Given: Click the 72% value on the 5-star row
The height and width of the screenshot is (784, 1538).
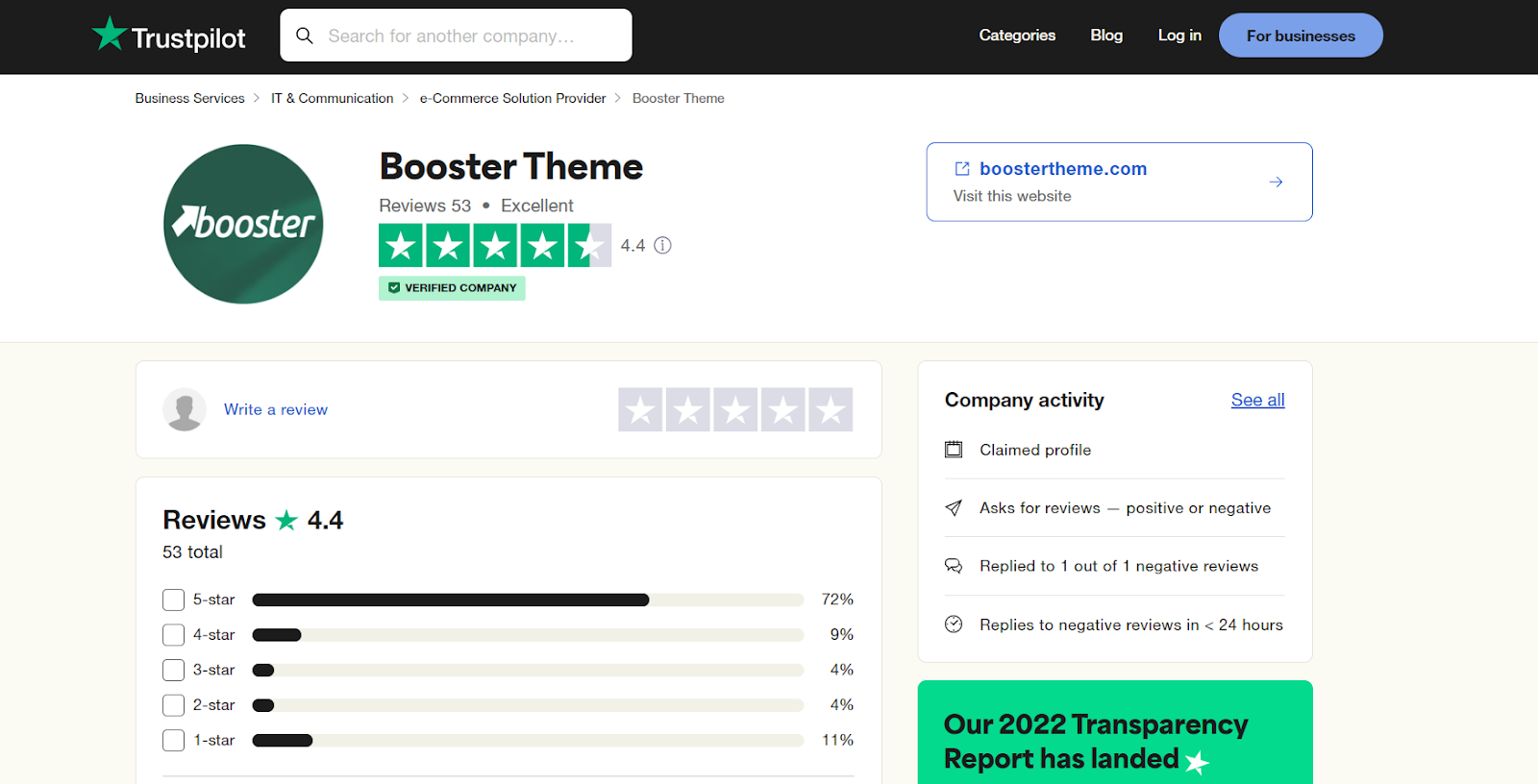Looking at the screenshot, I should click(x=837, y=600).
